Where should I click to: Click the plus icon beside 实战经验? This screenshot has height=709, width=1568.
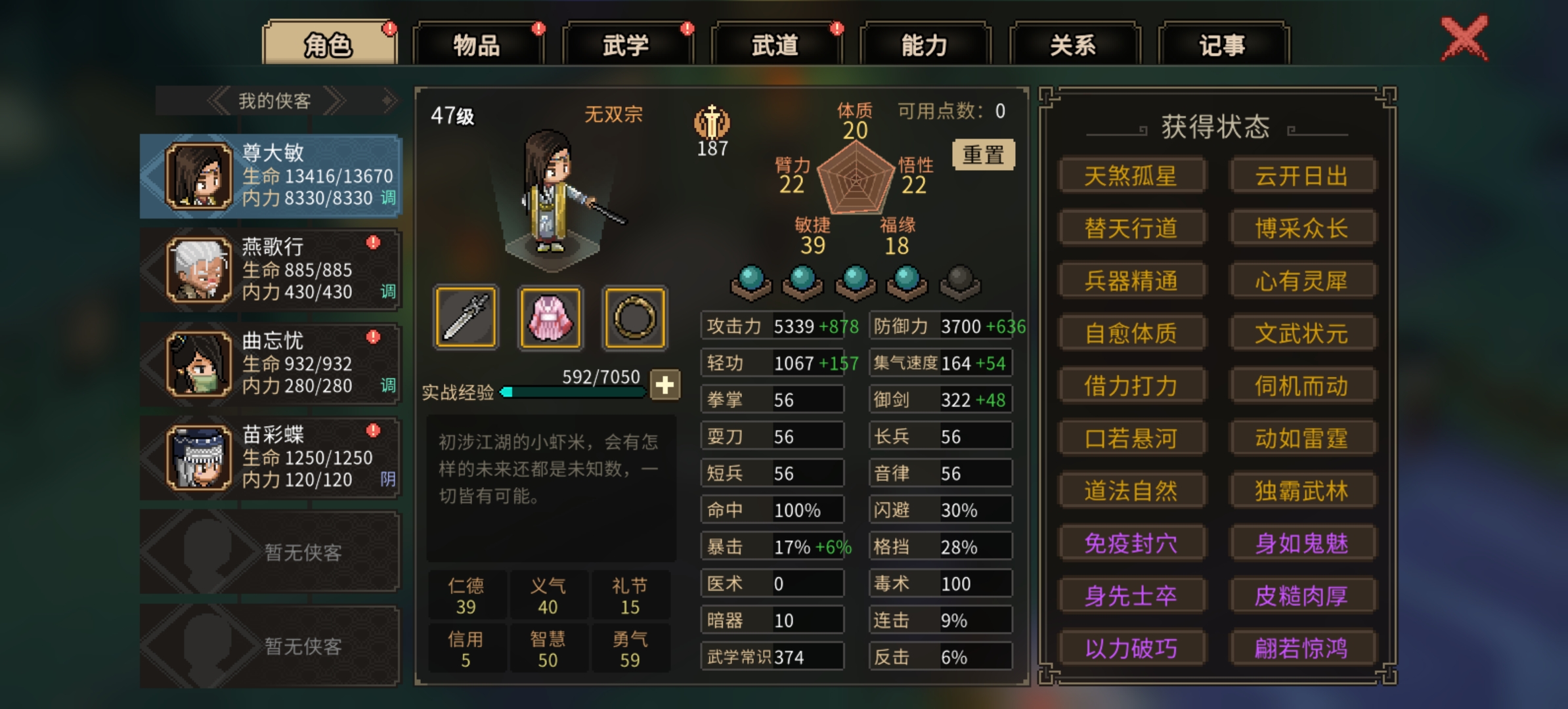tap(664, 385)
